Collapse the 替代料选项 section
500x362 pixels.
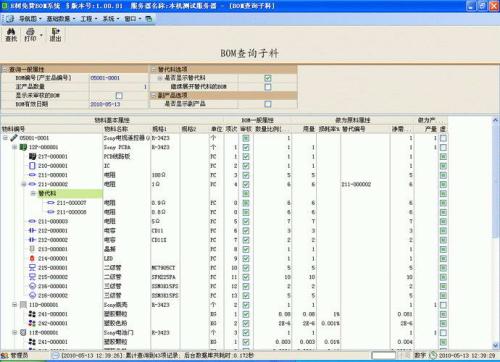pyautogui.click(x=154, y=69)
